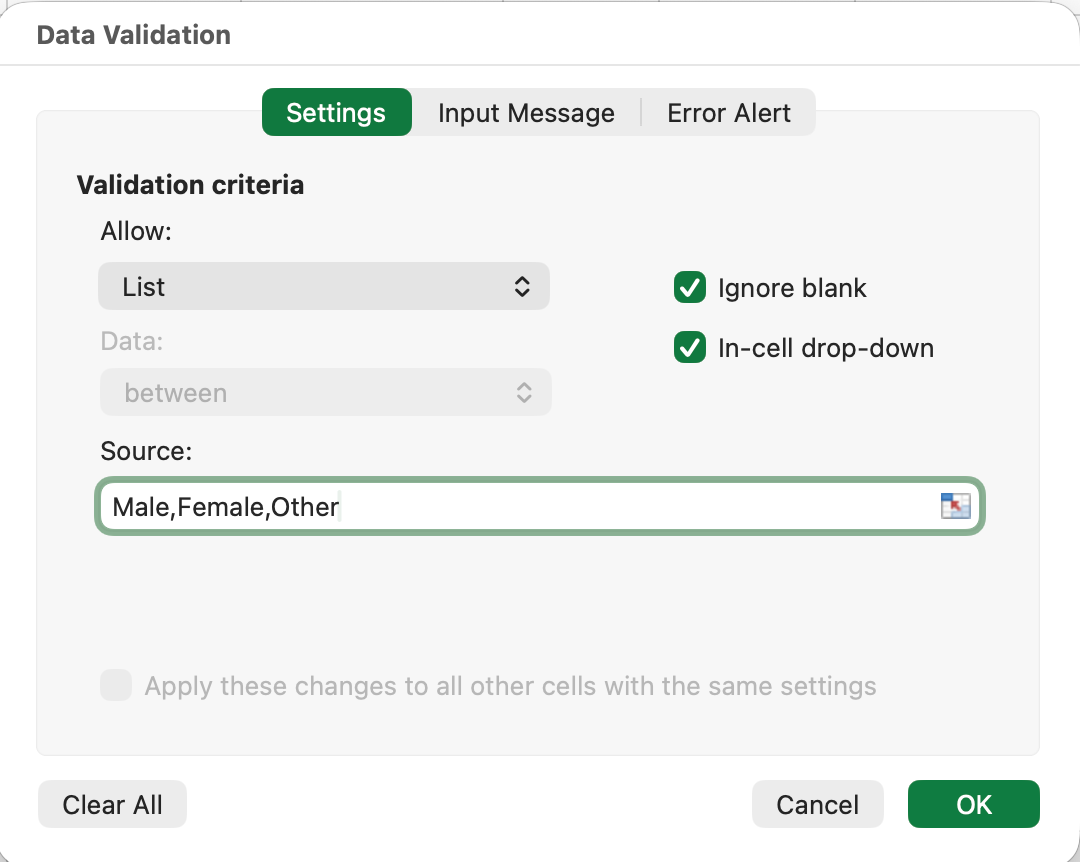This screenshot has height=862, width=1080.
Task: Click the Source: label above the field
Action: coord(146,451)
